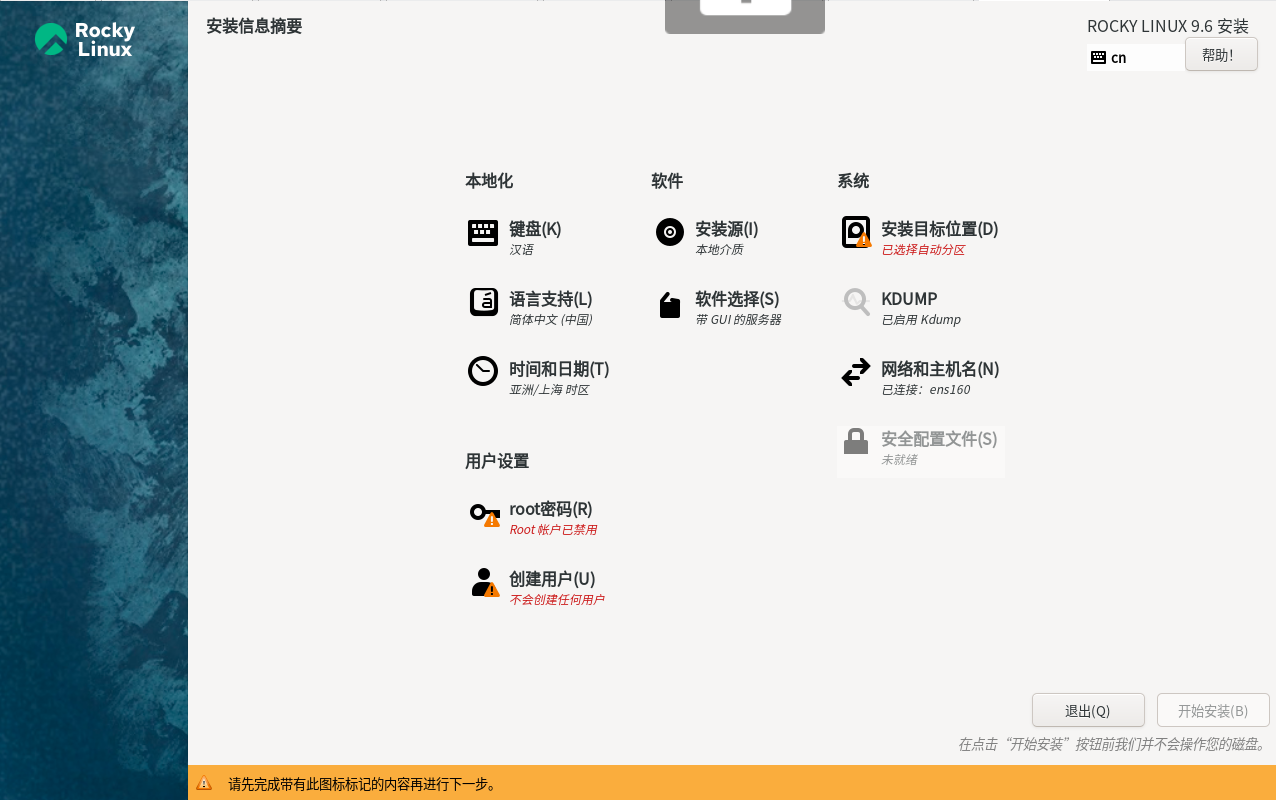Image resolution: width=1276 pixels, height=800 pixels.
Task: Click the lock icon for 安全配置文件(S)
Action: 856,441
